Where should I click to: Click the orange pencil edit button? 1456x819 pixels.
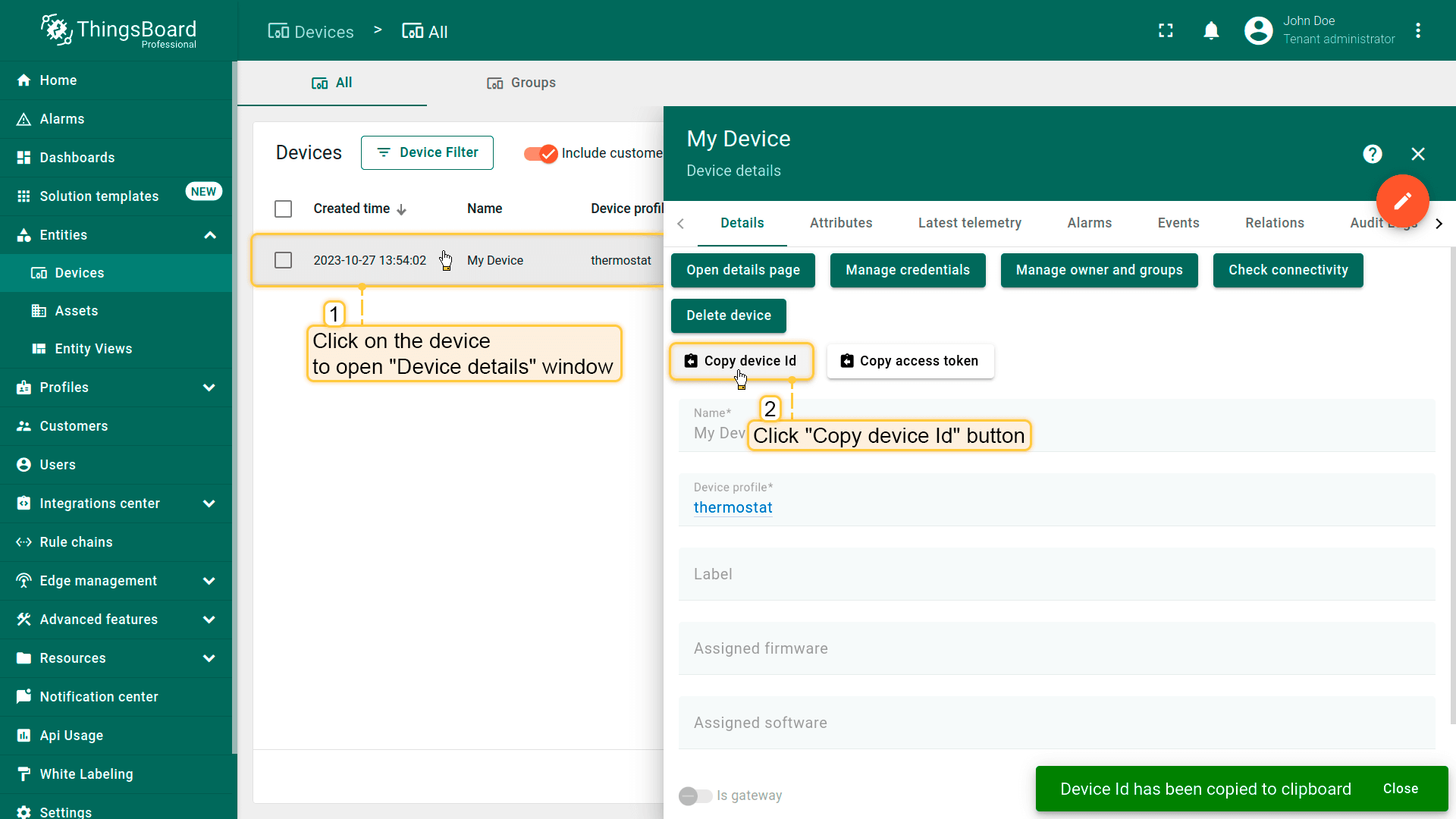point(1402,200)
